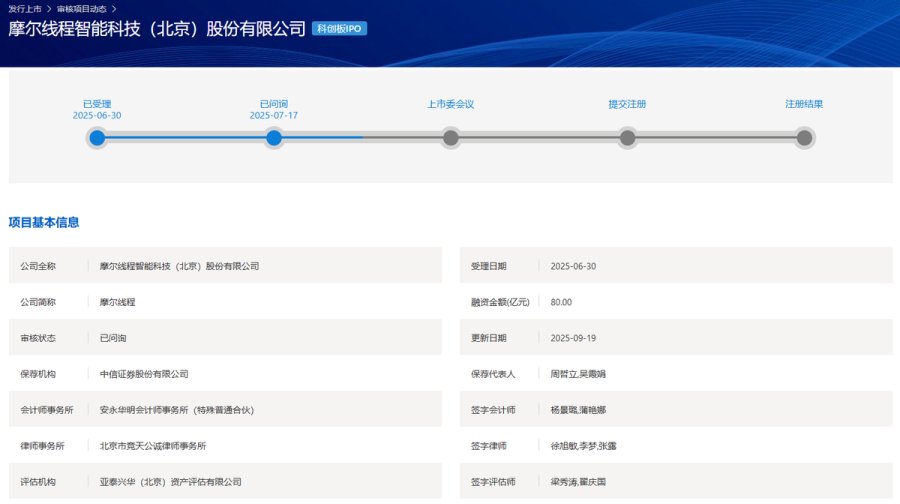
Task: Select the 注册结果 final stage circle
Action: [x=804, y=138]
